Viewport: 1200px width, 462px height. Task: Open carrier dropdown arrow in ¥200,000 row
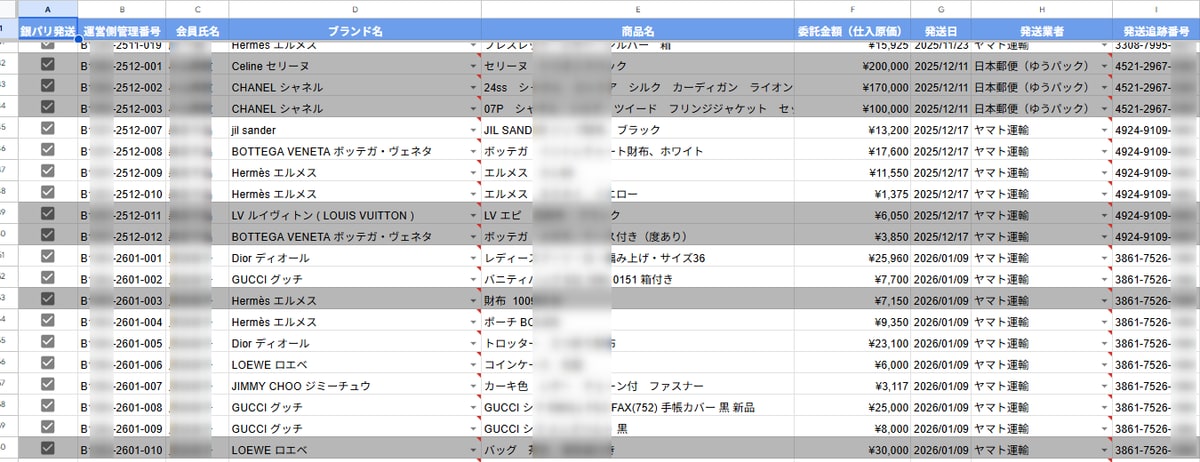click(1104, 66)
